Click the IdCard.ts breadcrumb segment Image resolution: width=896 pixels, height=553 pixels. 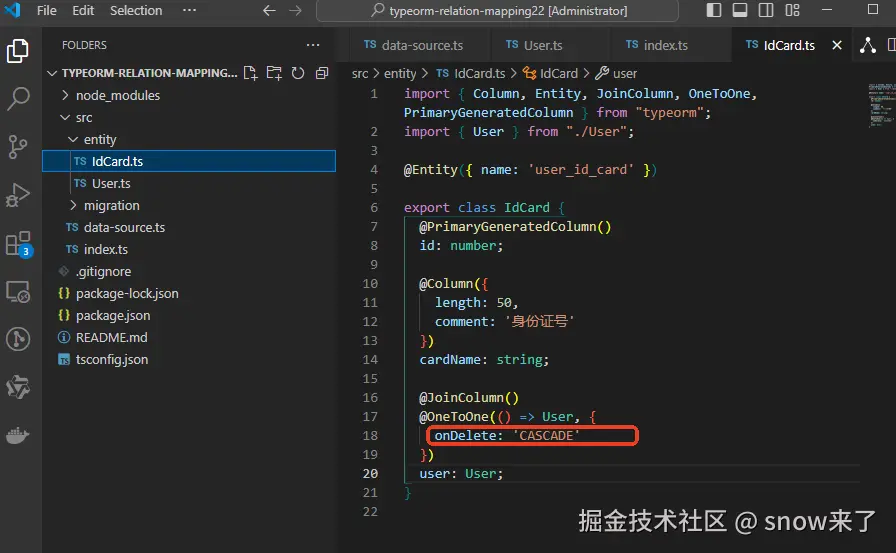470,74
